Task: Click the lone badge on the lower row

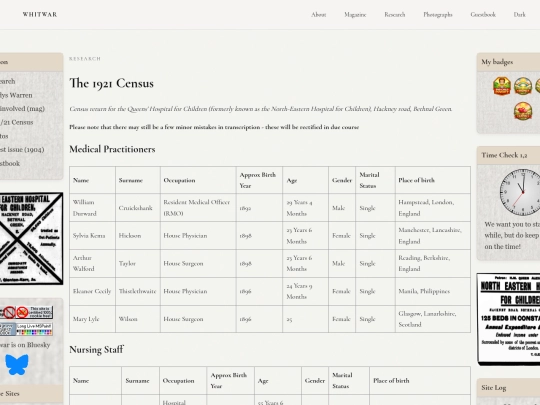Action: (523, 111)
